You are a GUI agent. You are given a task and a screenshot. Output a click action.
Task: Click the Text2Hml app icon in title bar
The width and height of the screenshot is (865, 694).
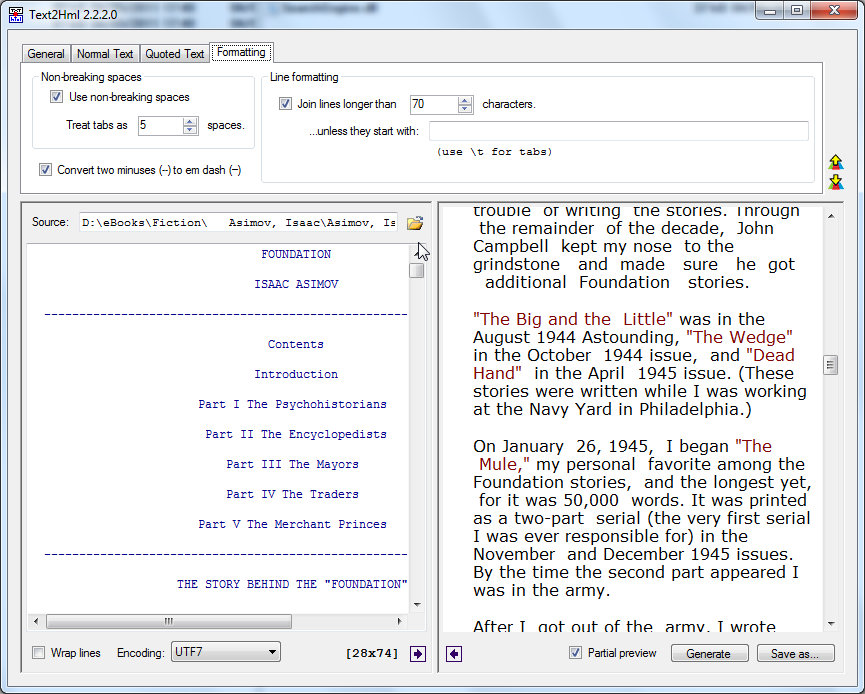click(16, 14)
